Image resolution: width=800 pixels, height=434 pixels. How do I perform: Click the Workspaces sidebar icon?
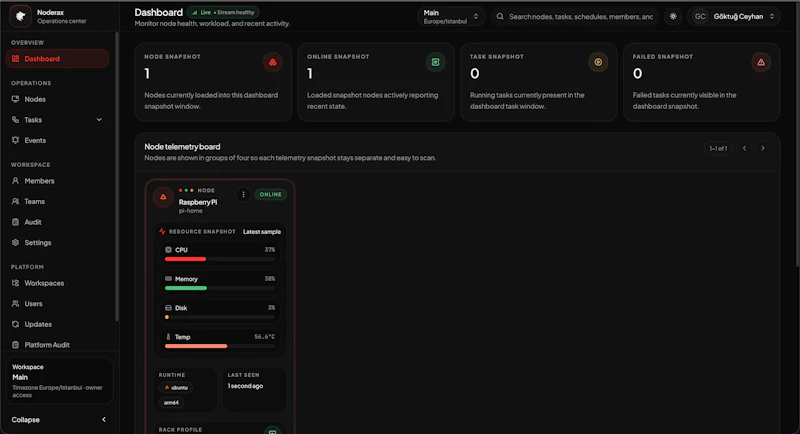[15, 283]
